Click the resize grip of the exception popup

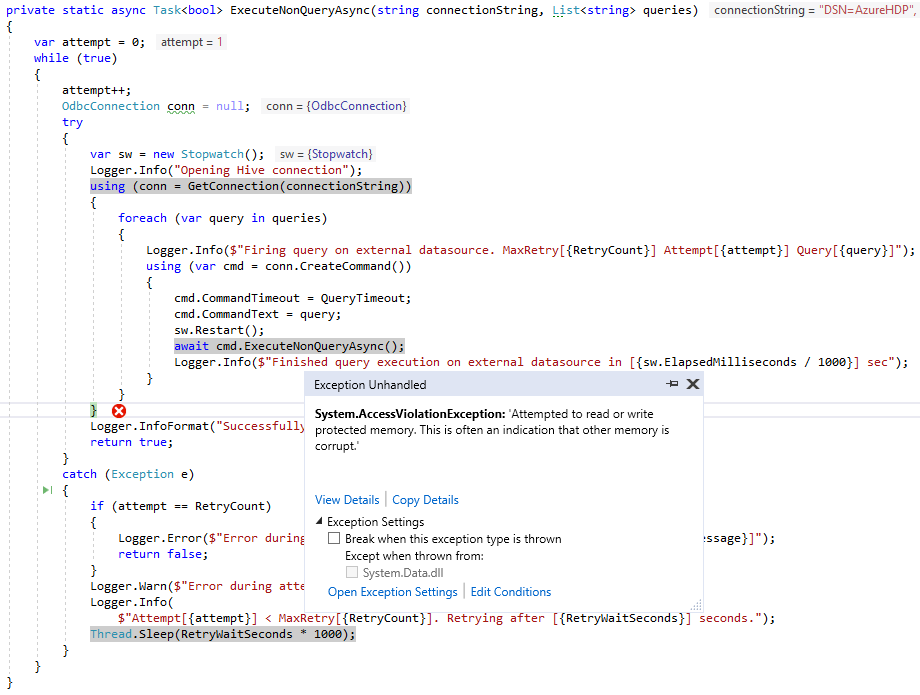[x=696, y=605]
